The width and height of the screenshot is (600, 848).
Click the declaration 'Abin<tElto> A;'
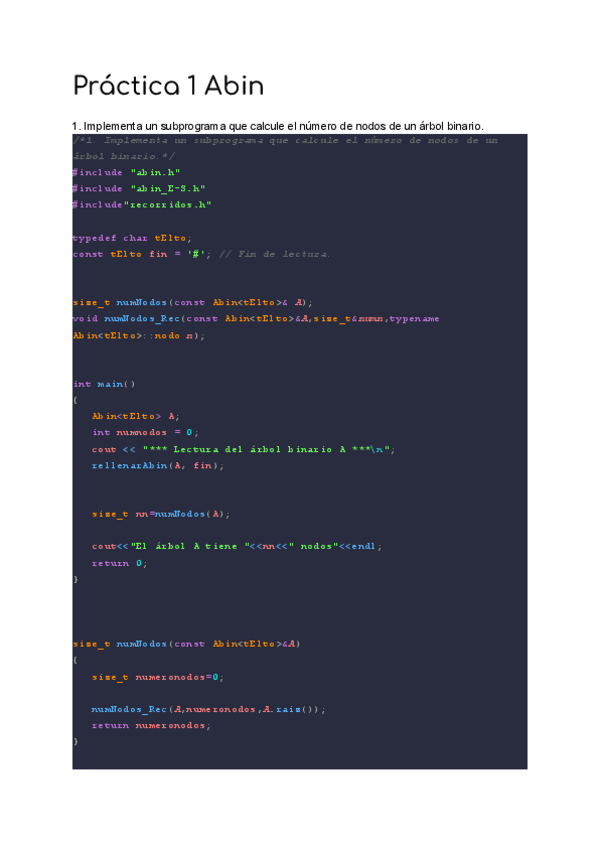(x=136, y=416)
